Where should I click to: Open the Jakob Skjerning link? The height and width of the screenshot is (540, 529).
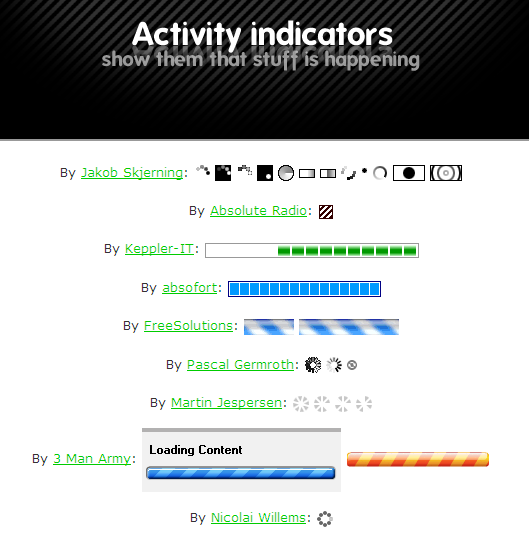132,173
